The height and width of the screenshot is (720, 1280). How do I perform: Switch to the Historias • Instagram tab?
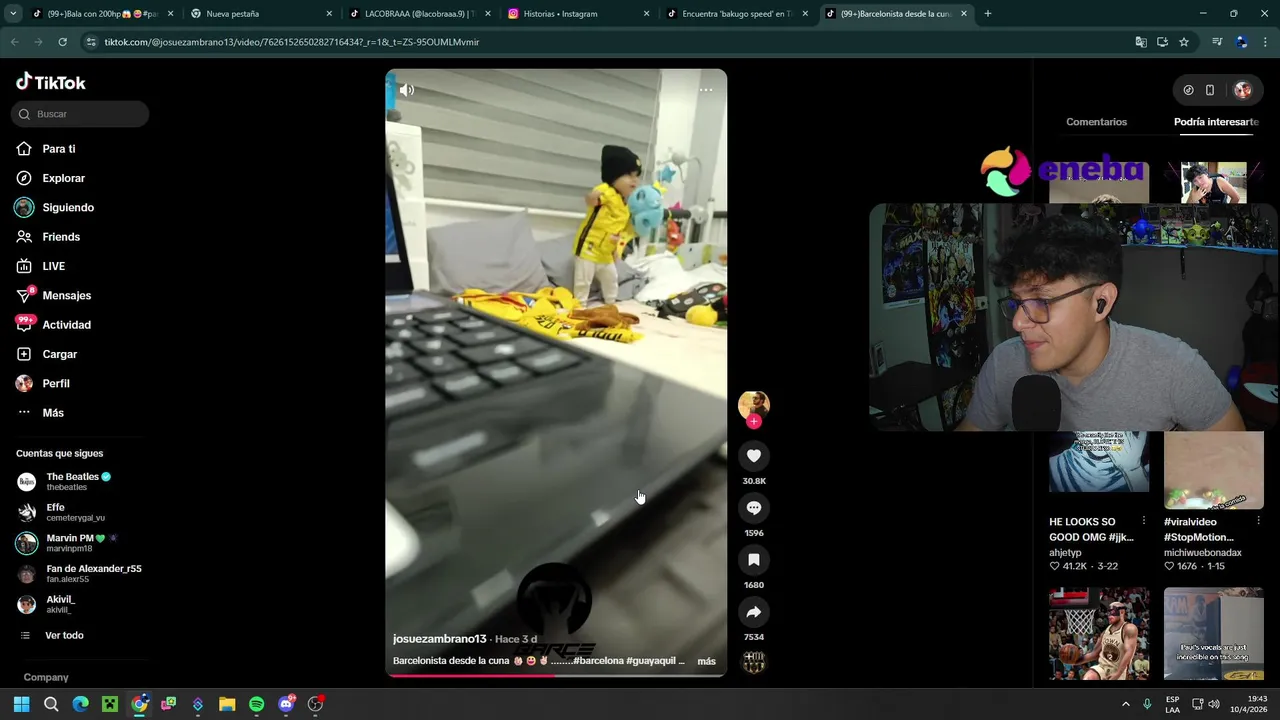click(x=578, y=14)
